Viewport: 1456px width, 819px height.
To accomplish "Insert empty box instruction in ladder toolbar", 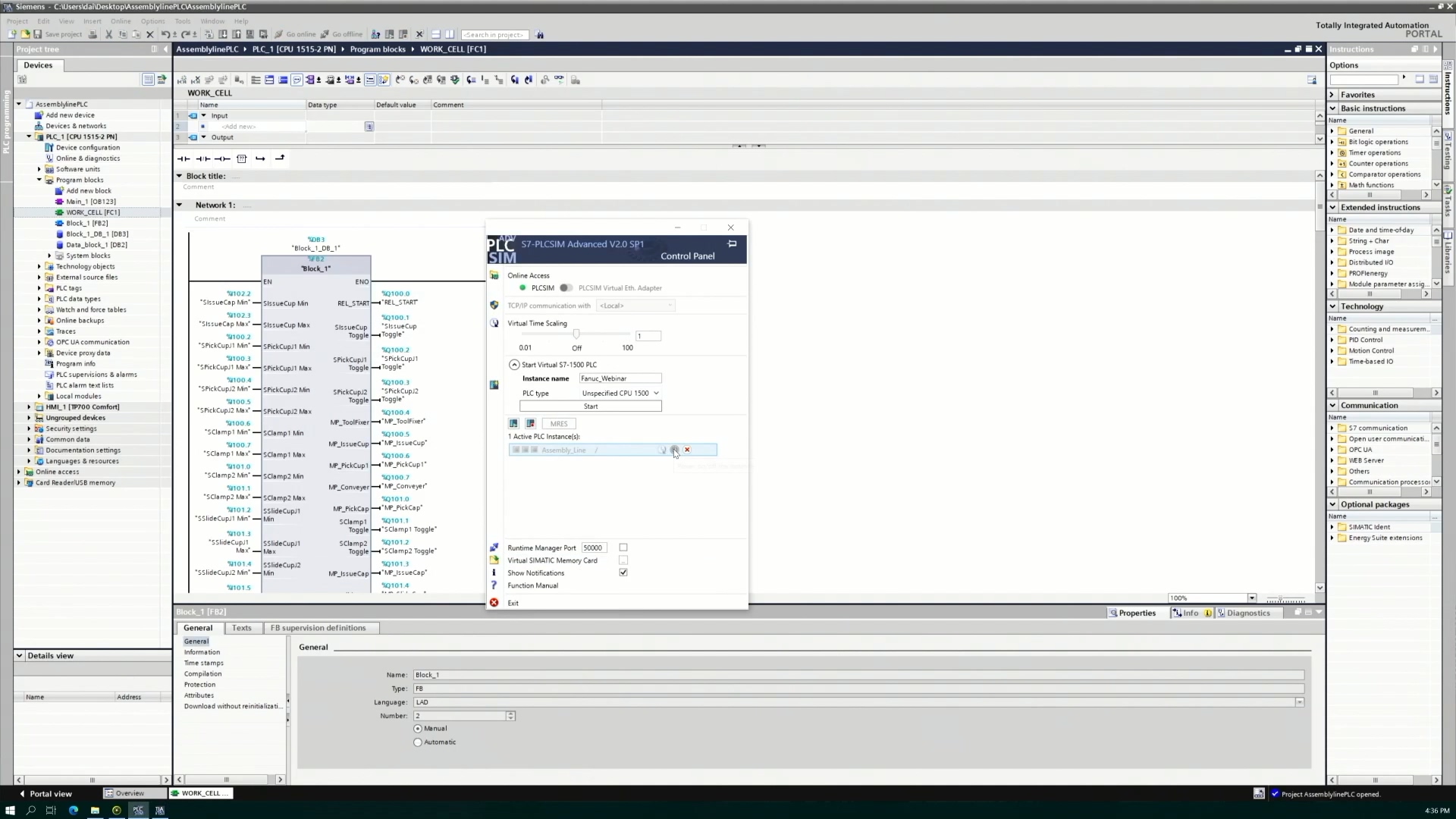I will pyautogui.click(x=241, y=158).
